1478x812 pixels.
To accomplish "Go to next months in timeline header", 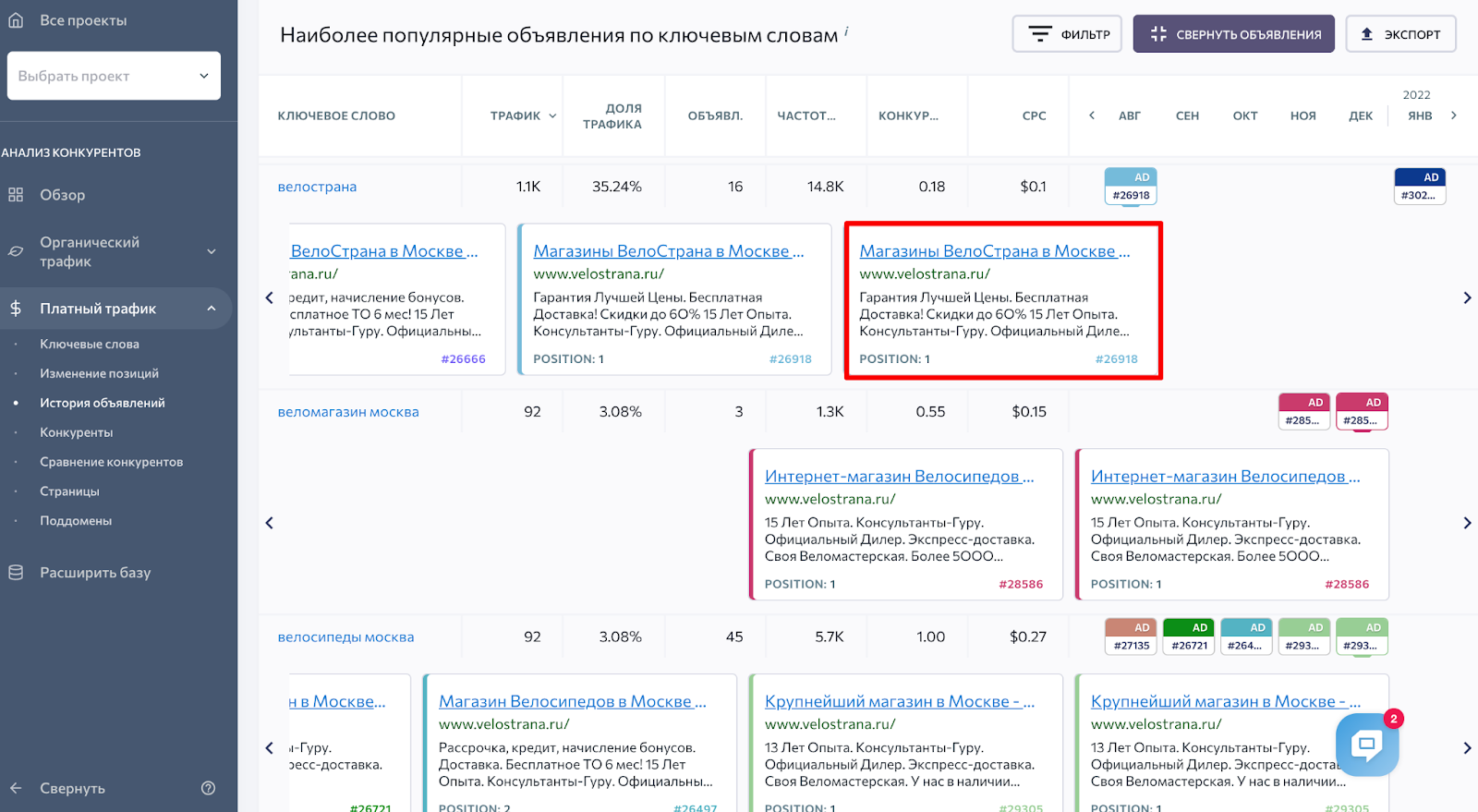I will [1454, 115].
